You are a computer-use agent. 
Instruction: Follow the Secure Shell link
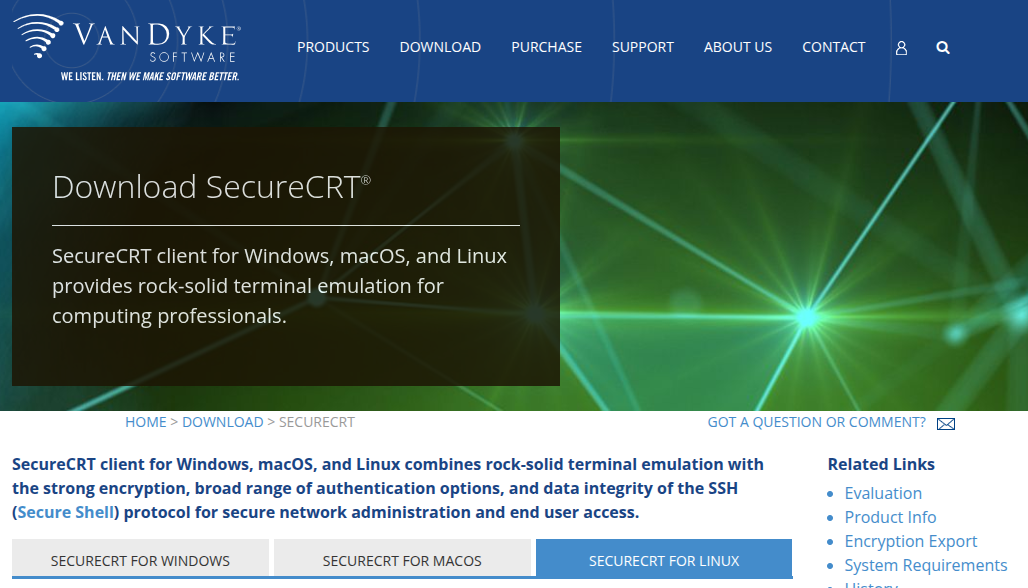pos(66,512)
